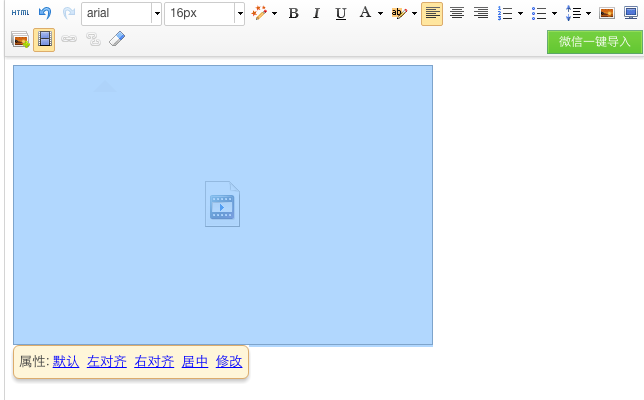
Task: Insert a single image
Action: tap(606, 13)
